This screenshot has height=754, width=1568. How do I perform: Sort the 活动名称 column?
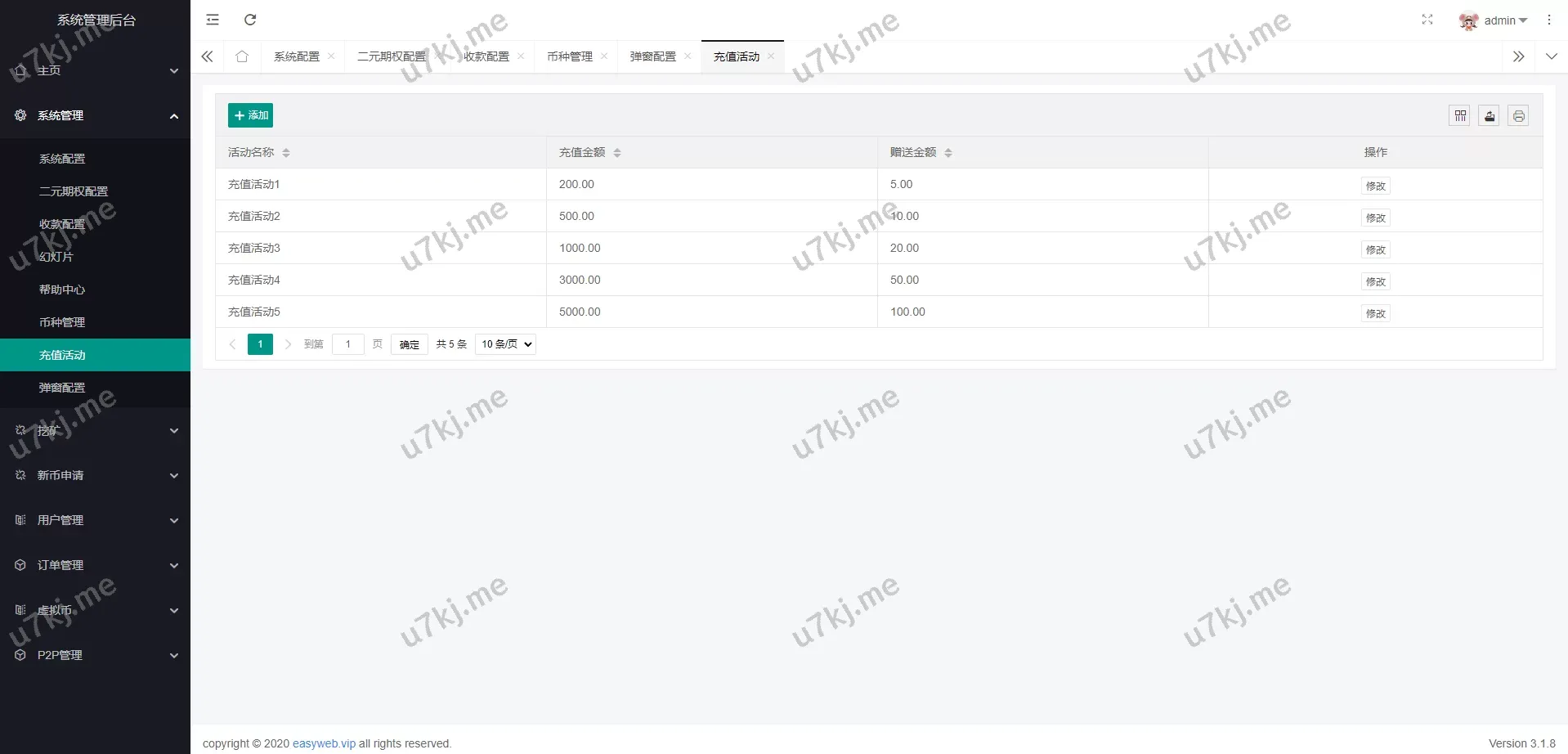pyautogui.click(x=286, y=153)
